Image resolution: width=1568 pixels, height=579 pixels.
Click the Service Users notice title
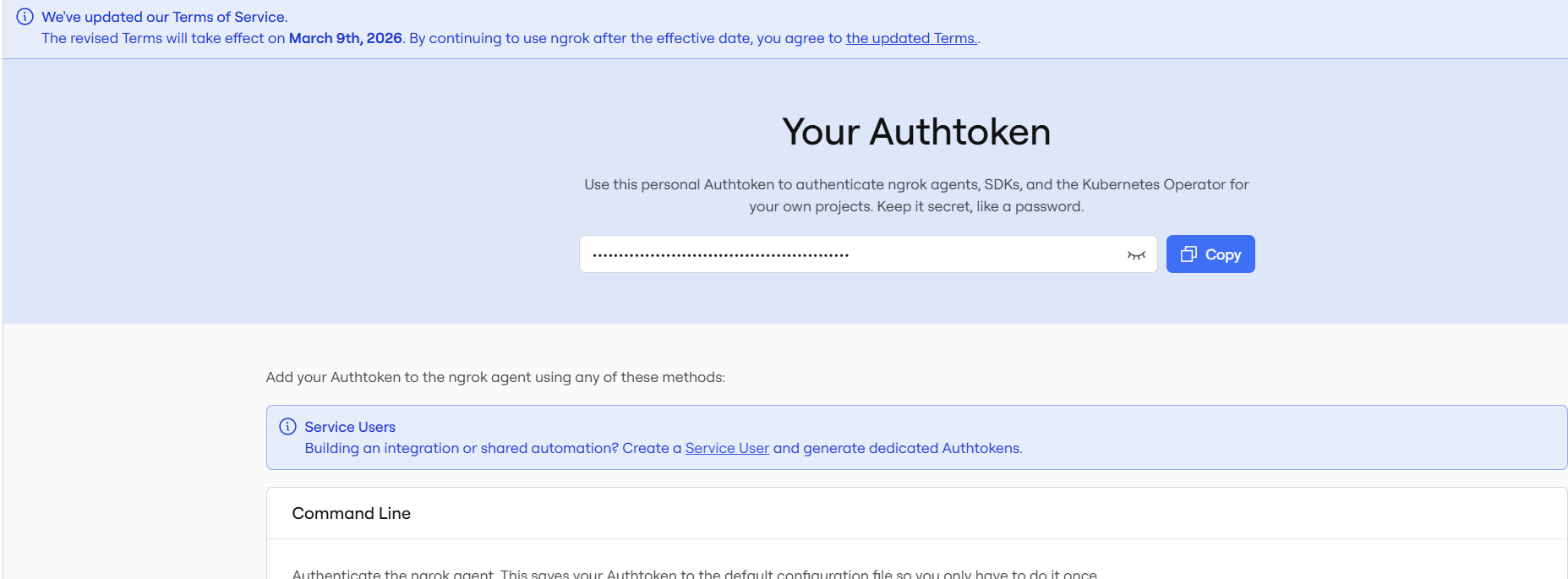[350, 427]
